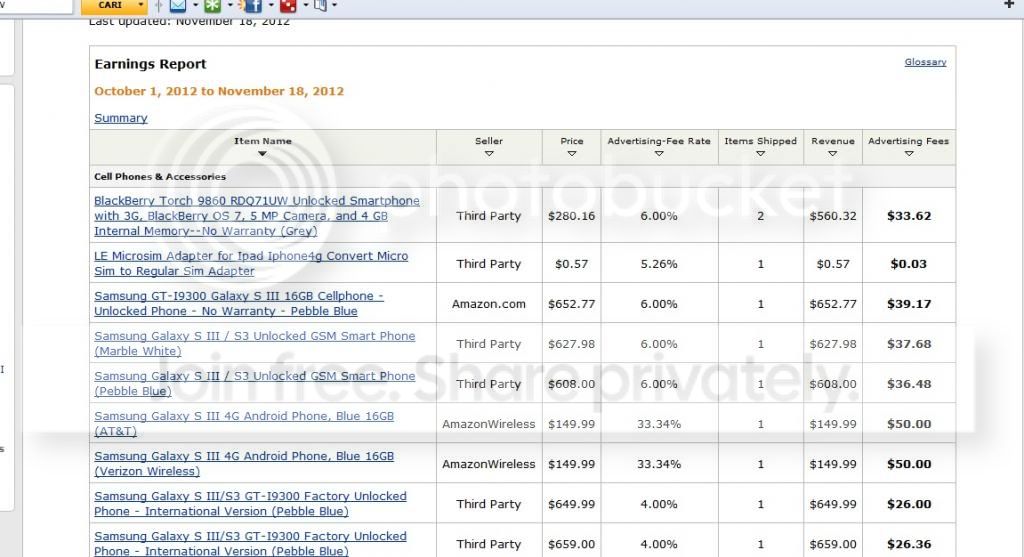Open the CARI button dropdown arrow

tap(141, 5)
